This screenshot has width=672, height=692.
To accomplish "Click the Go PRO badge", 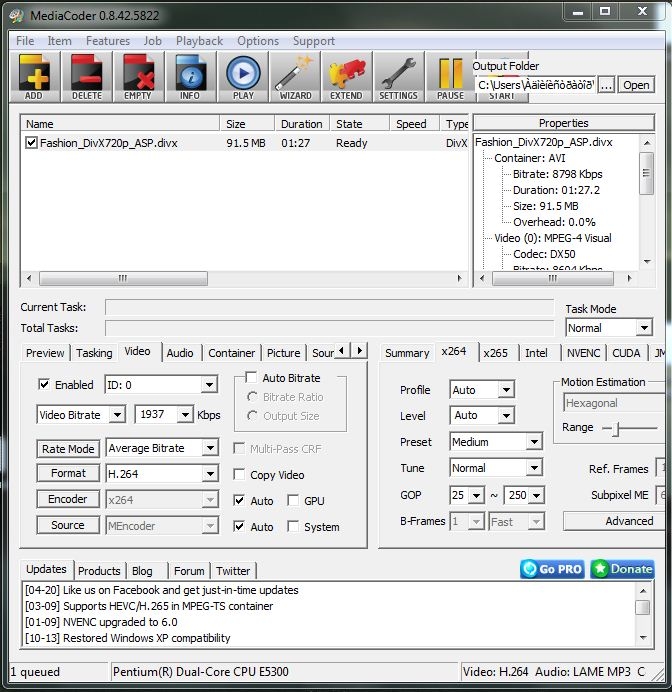I will click(552, 569).
